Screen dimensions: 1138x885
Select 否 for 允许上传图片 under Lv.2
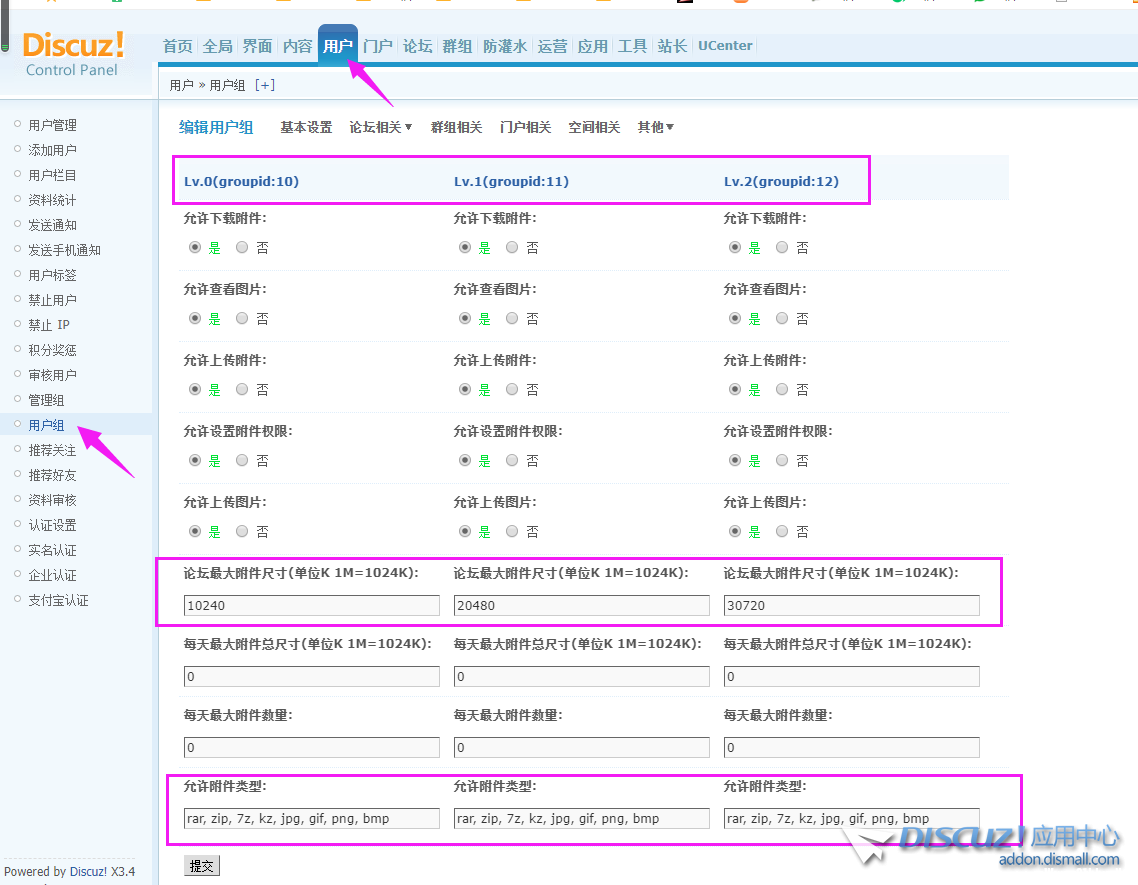click(x=782, y=532)
